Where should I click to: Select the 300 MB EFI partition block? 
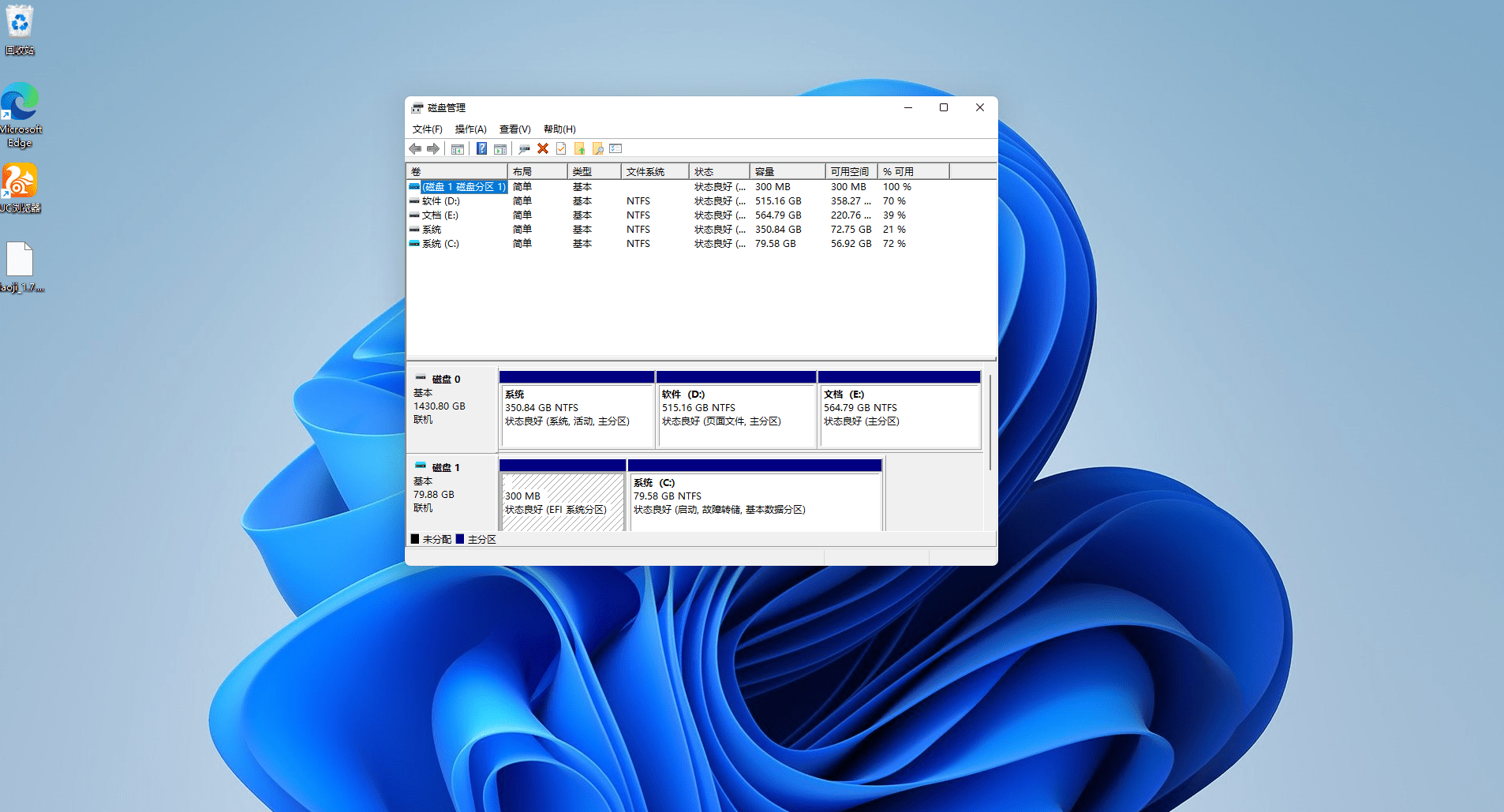(x=563, y=496)
